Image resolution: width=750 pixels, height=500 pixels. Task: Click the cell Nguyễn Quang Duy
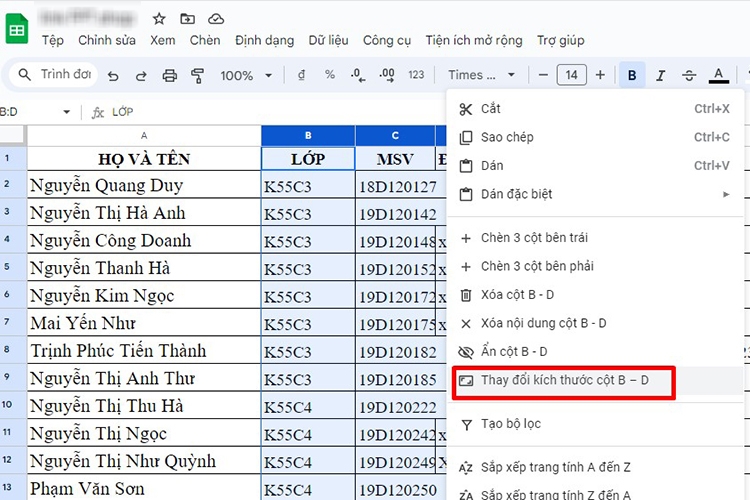point(144,185)
